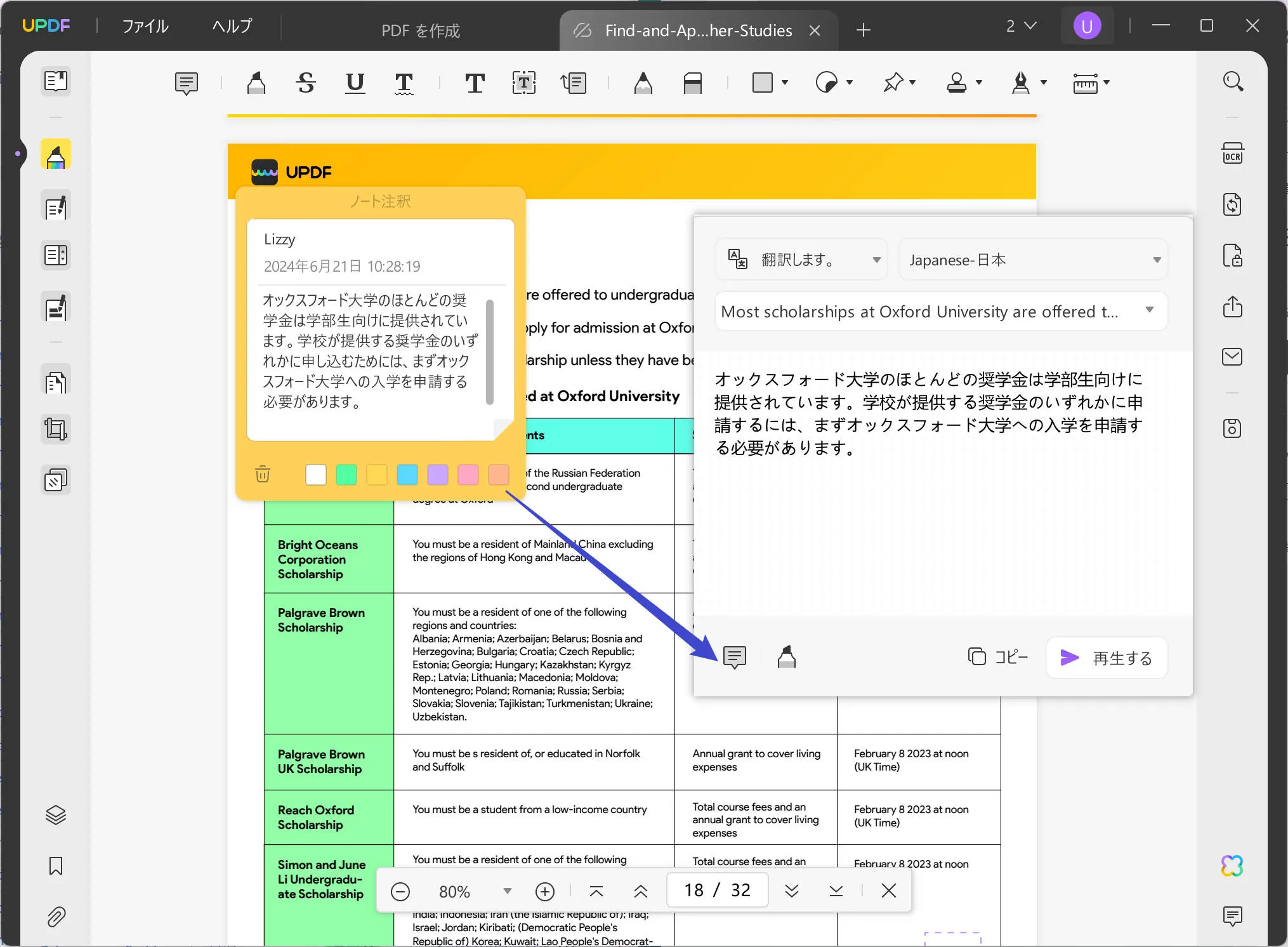
Task: Switch to the PDF を作成 tab
Action: [x=420, y=30]
